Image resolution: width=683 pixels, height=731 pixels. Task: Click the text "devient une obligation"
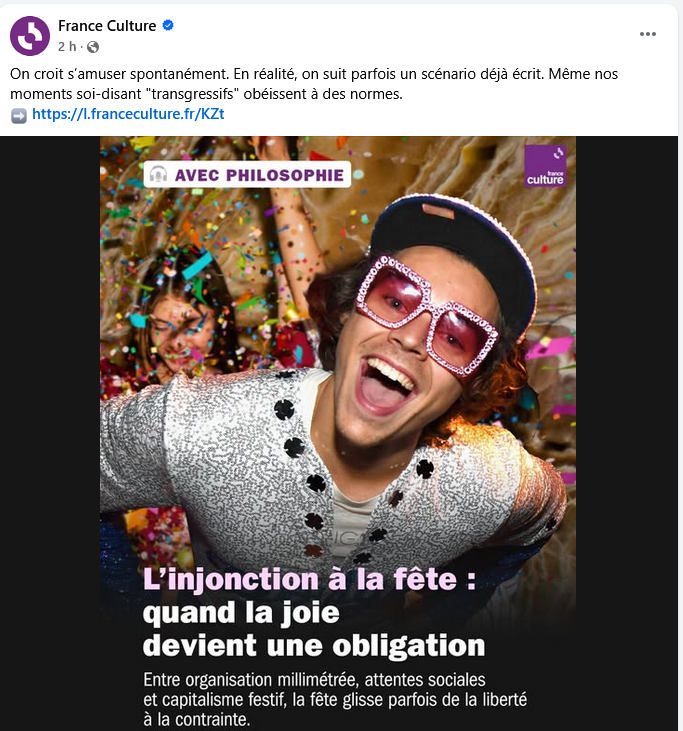click(x=314, y=642)
